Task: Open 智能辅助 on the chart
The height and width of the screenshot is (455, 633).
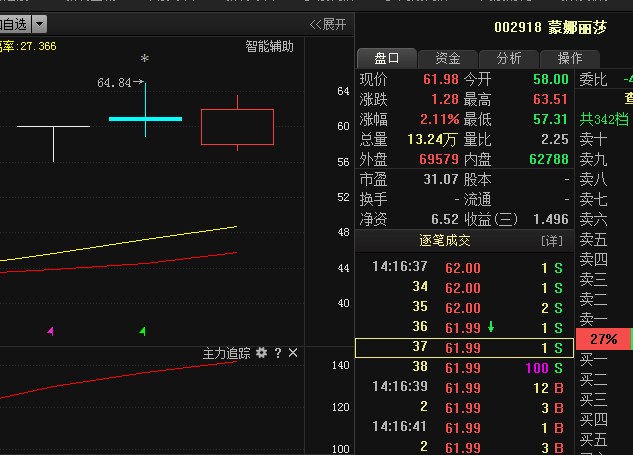Action: click(x=269, y=47)
